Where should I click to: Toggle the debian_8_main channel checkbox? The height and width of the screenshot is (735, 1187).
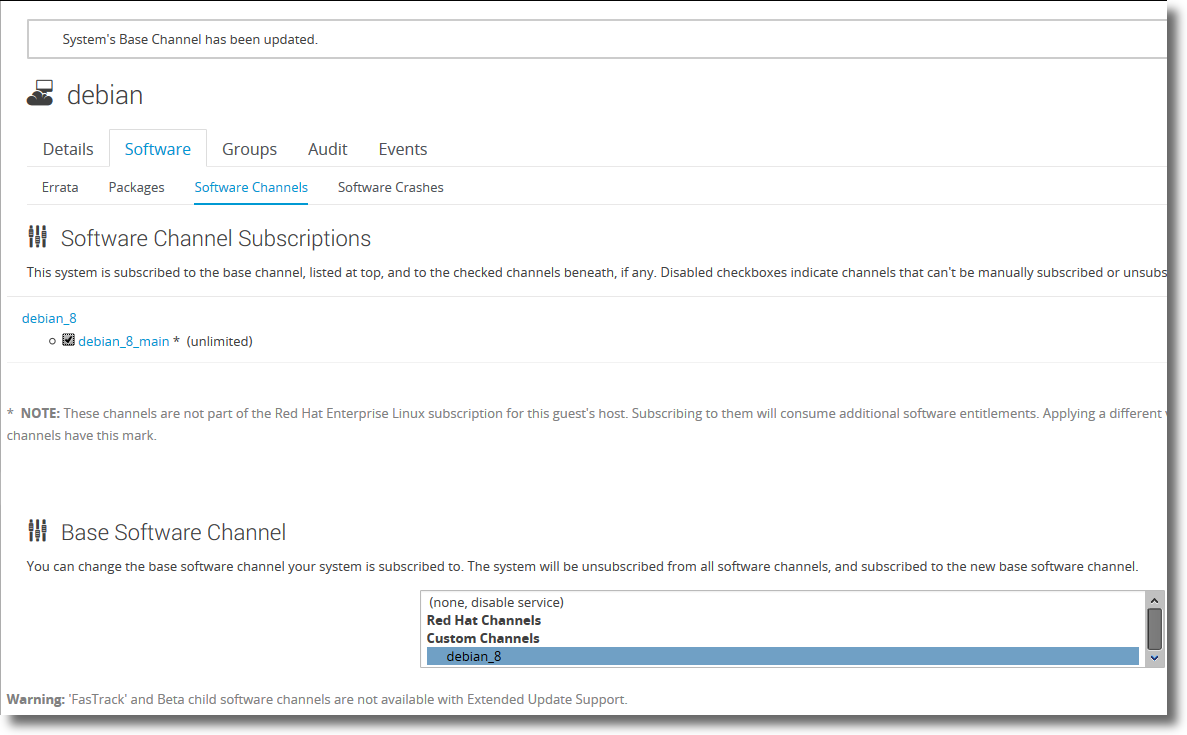coord(68,340)
